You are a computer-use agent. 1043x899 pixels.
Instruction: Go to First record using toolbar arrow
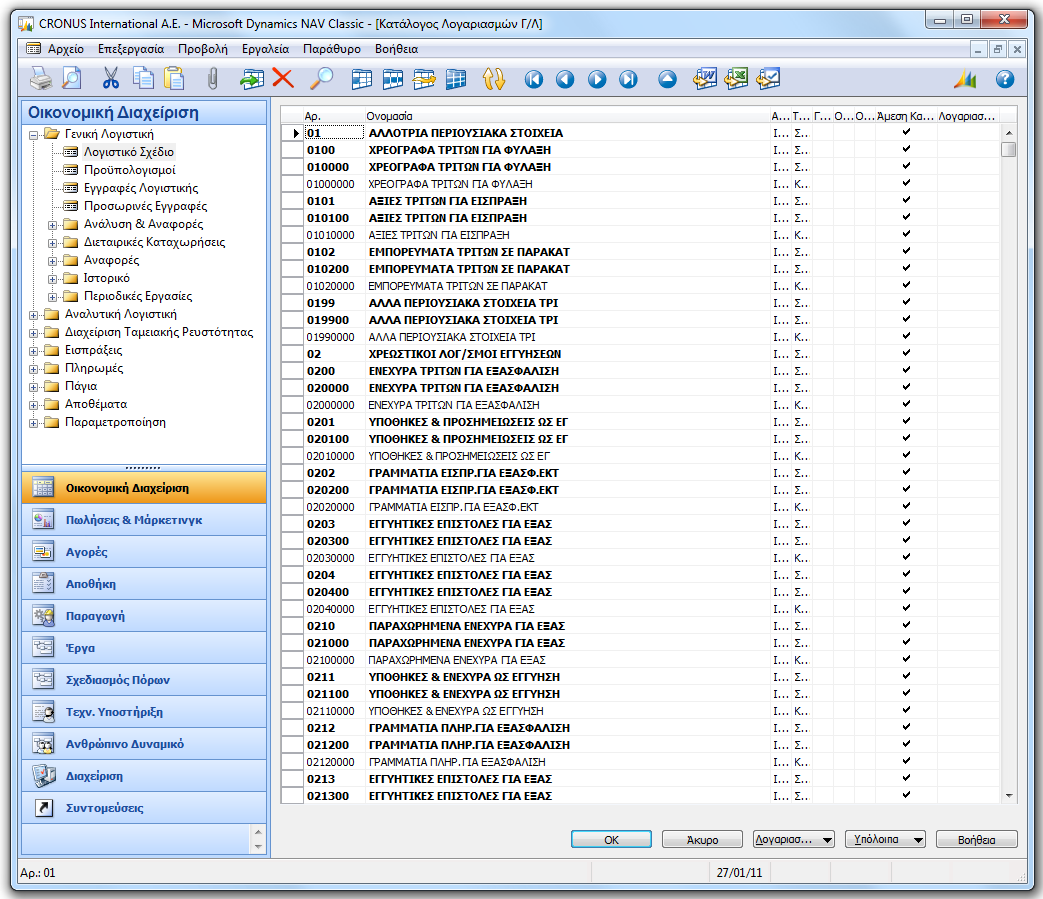[533, 80]
